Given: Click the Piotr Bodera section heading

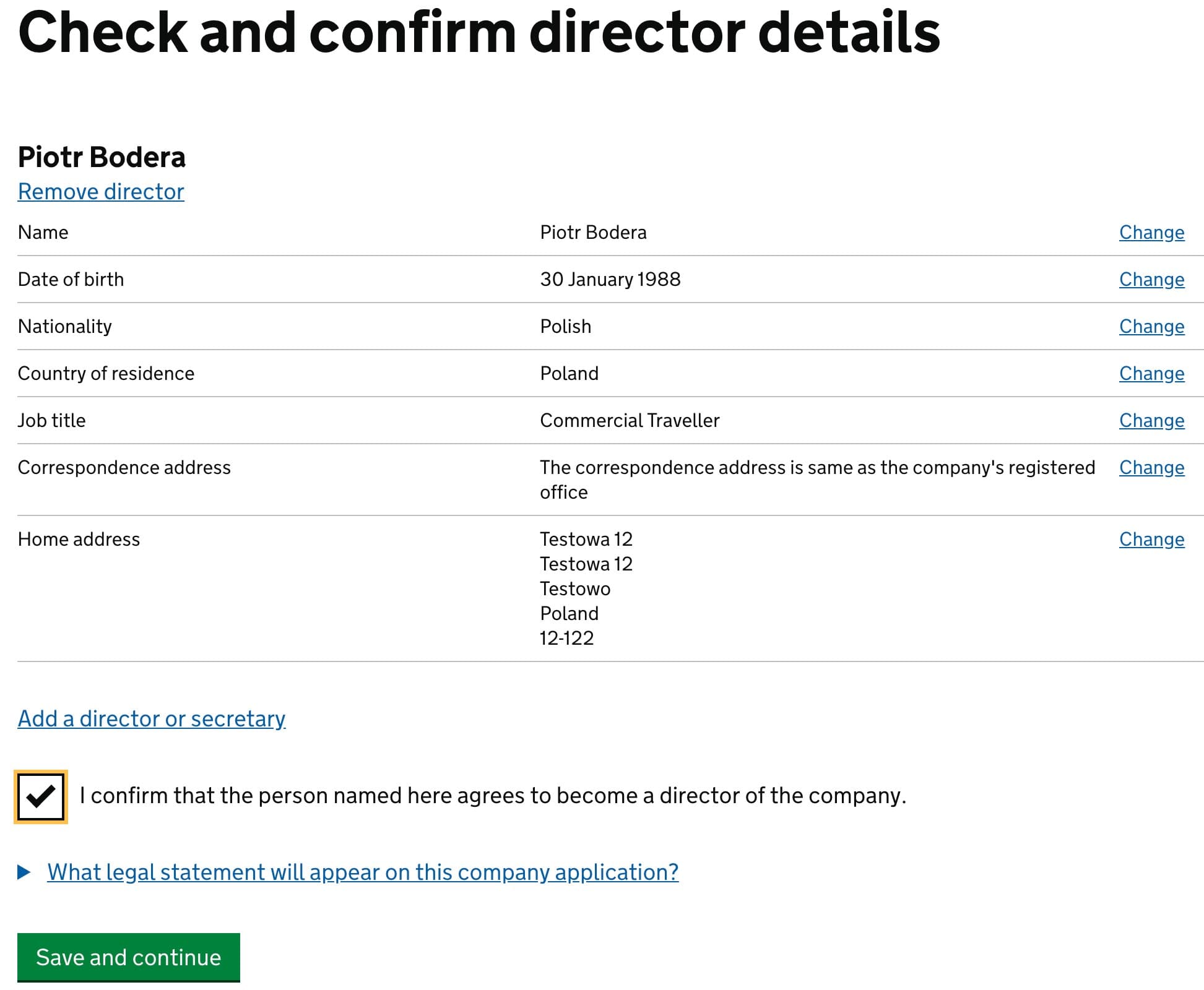Looking at the screenshot, I should point(102,157).
